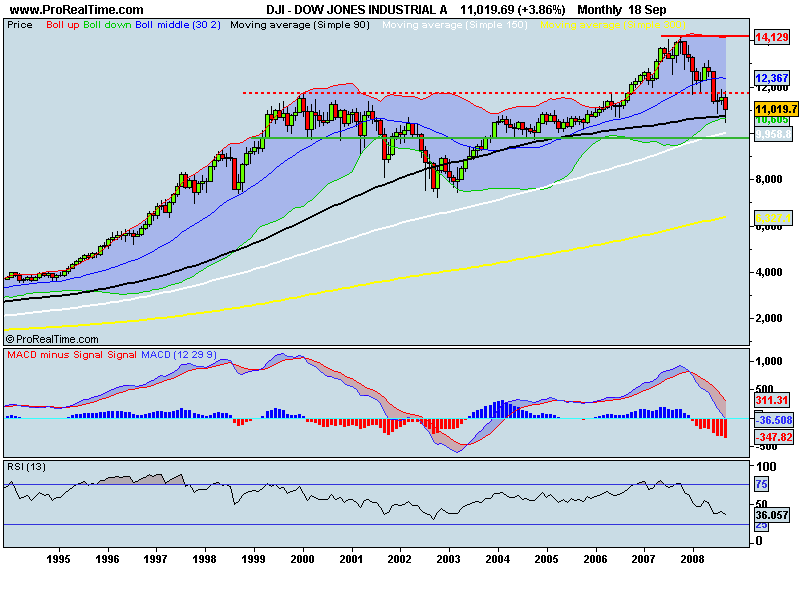800x600 pixels.
Task: Click the white 9,958.8 price tag
Action: point(773,134)
